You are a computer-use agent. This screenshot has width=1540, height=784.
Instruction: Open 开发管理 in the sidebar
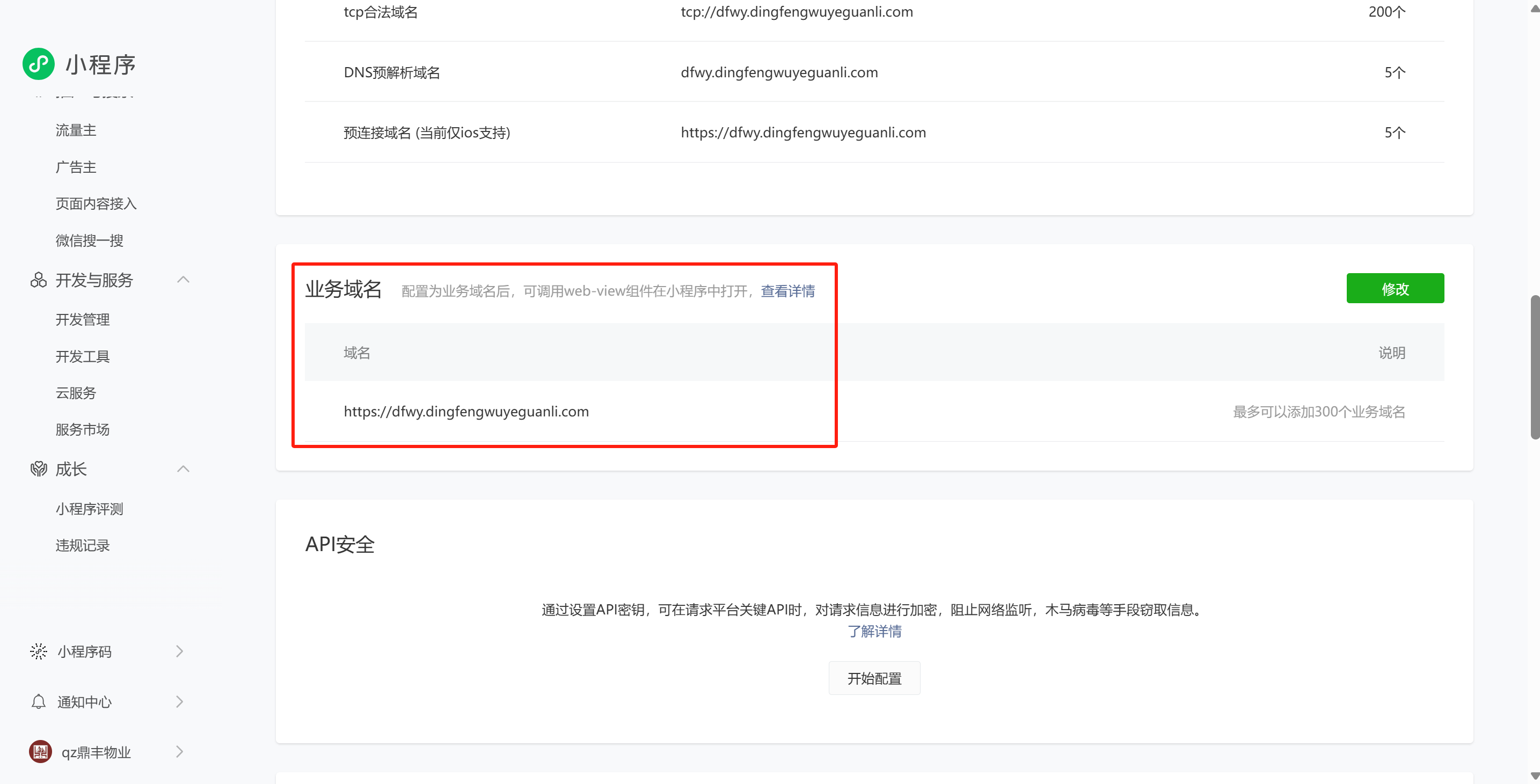83,320
